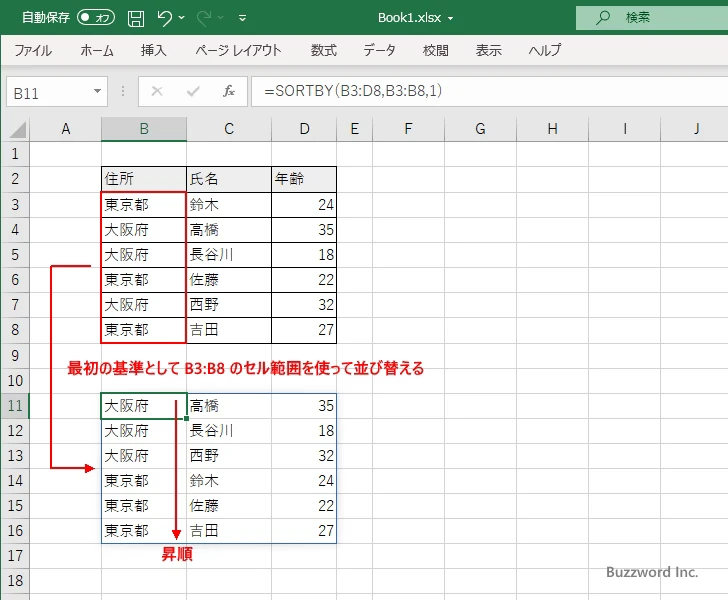The height and width of the screenshot is (600, 728).
Task: Click cell D8 with value 27
Action: [304, 330]
